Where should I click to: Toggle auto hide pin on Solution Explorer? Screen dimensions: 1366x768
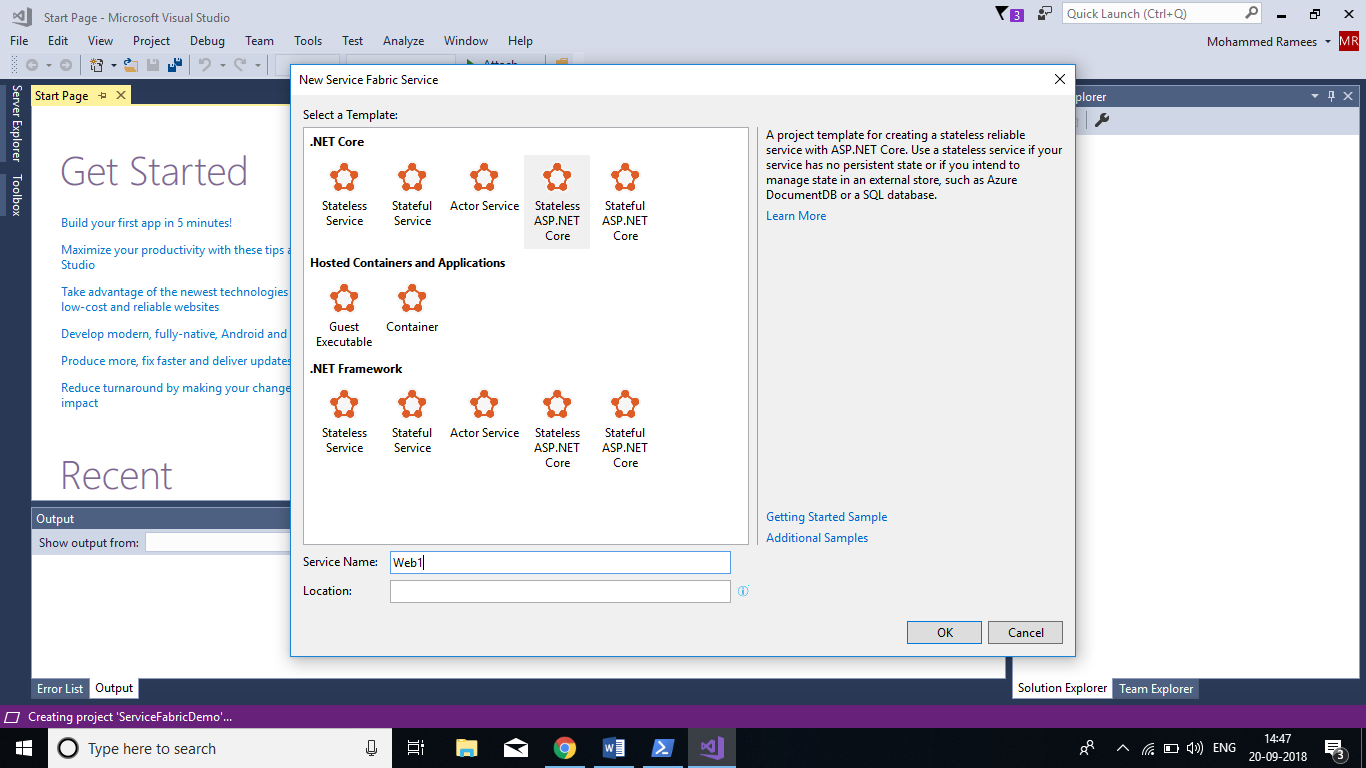(x=1331, y=97)
